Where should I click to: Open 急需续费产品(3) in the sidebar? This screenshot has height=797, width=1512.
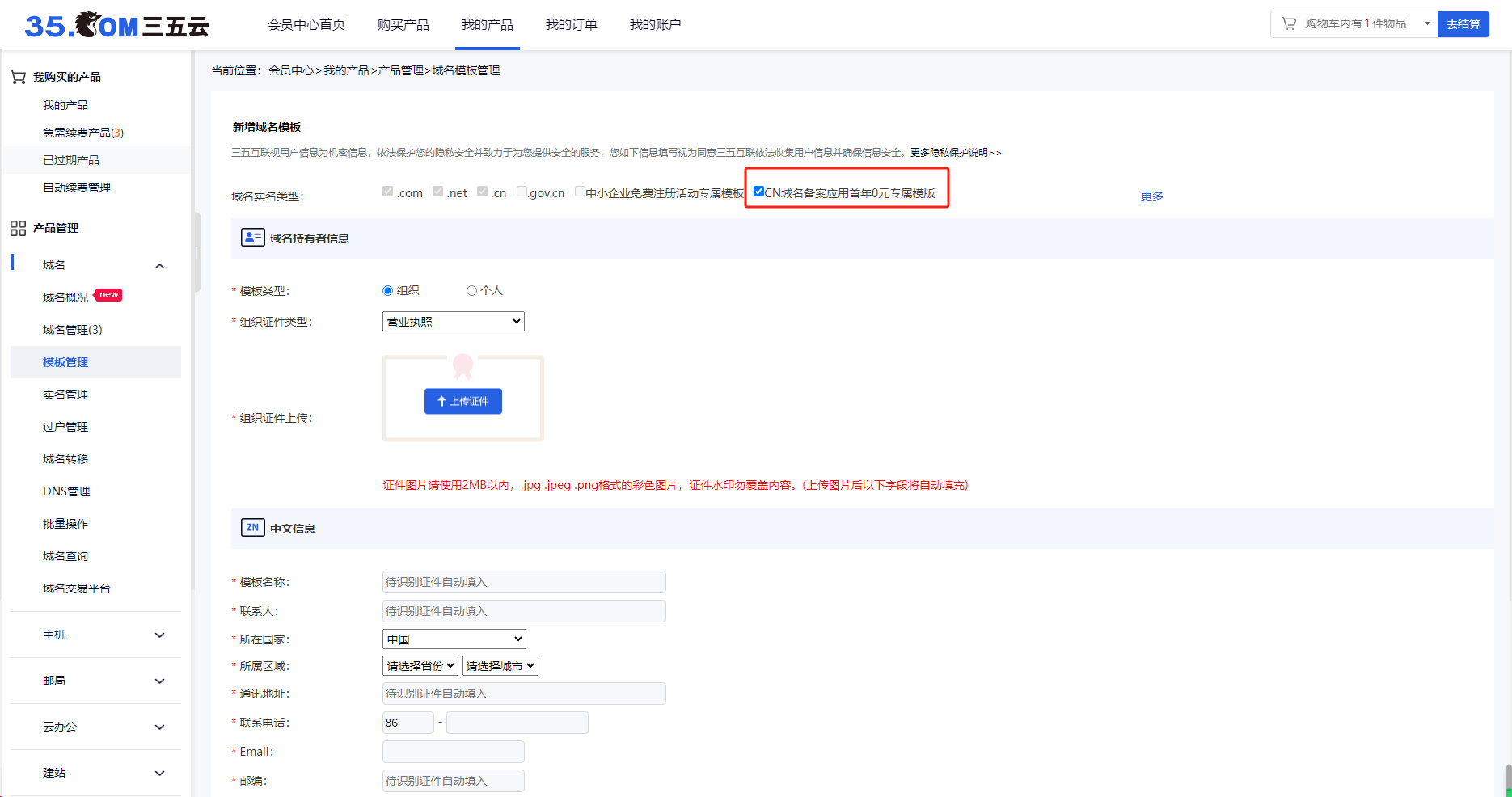pyautogui.click(x=83, y=133)
